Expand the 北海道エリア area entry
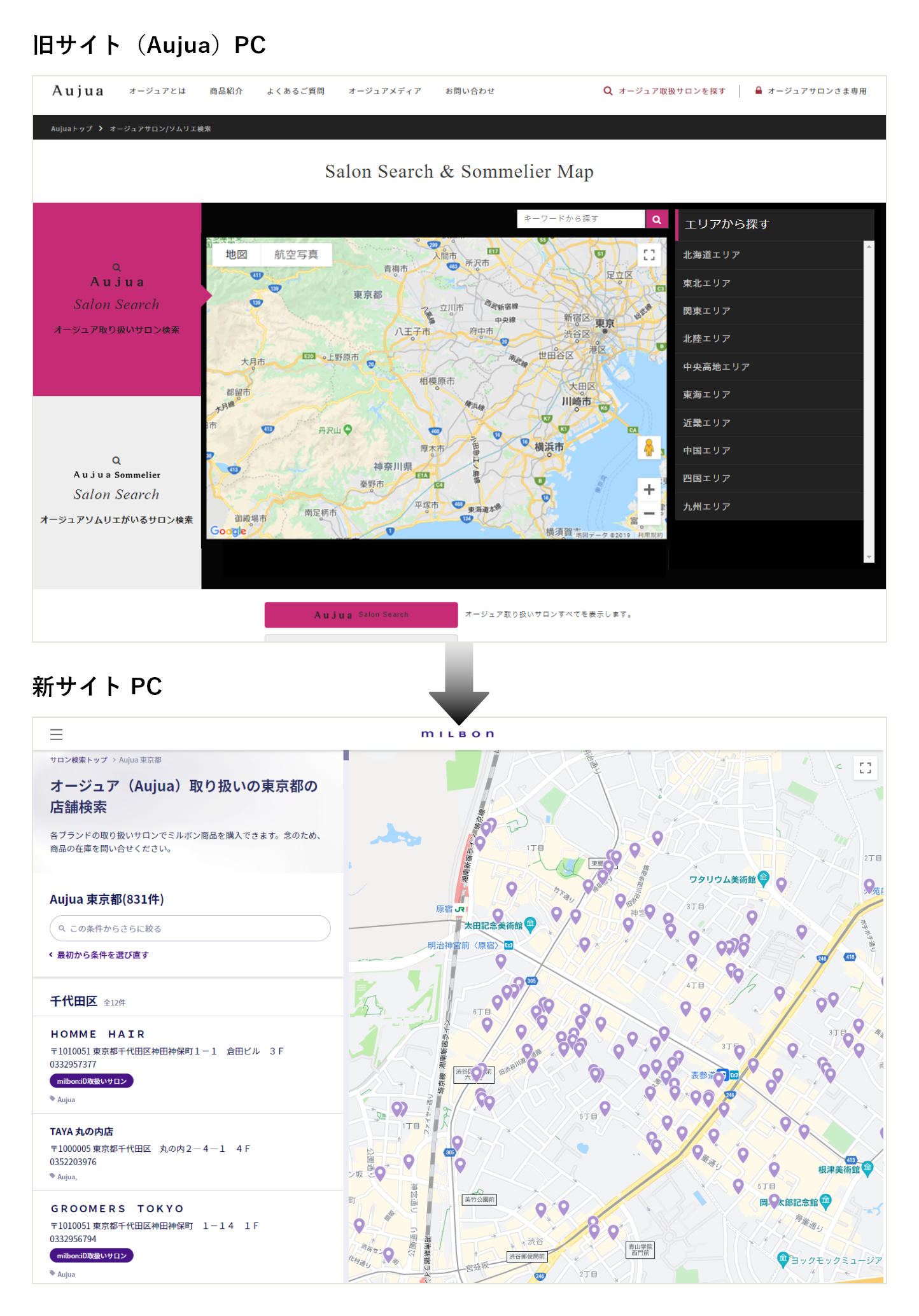Viewport: 919px width, 1316px height. [x=711, y=255]
